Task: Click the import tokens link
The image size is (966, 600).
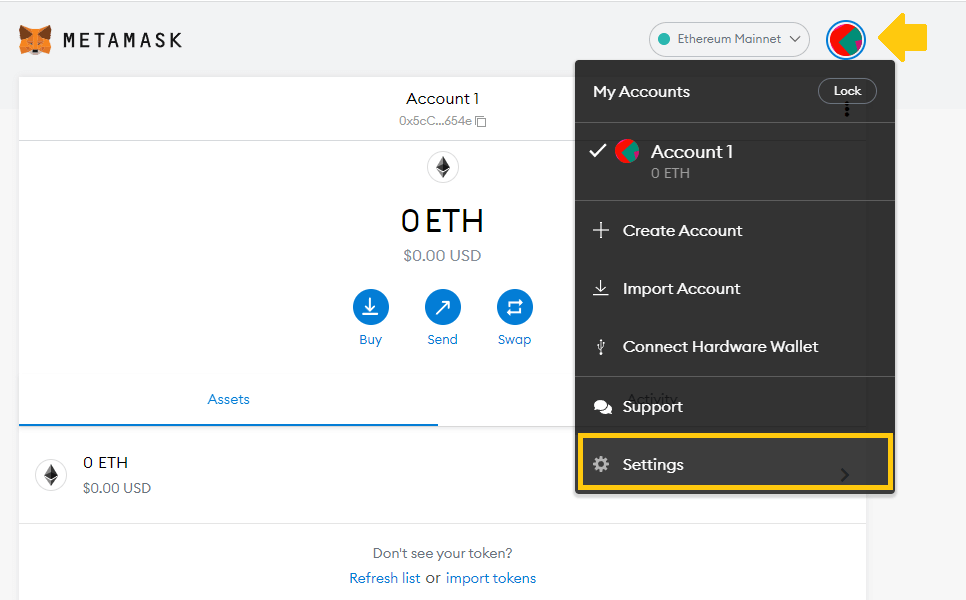Action: tap(490, 578)
